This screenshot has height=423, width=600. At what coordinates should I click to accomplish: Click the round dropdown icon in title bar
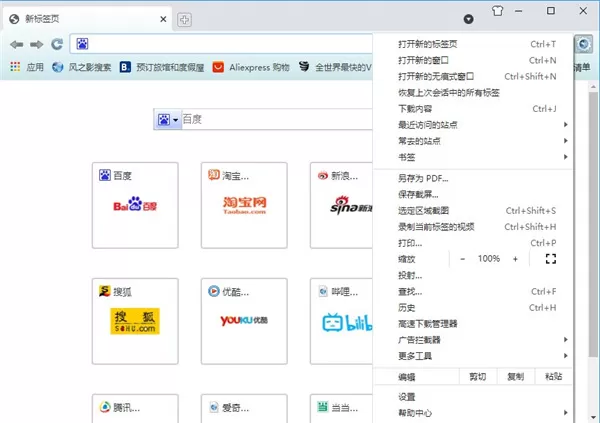click(468, 19)
